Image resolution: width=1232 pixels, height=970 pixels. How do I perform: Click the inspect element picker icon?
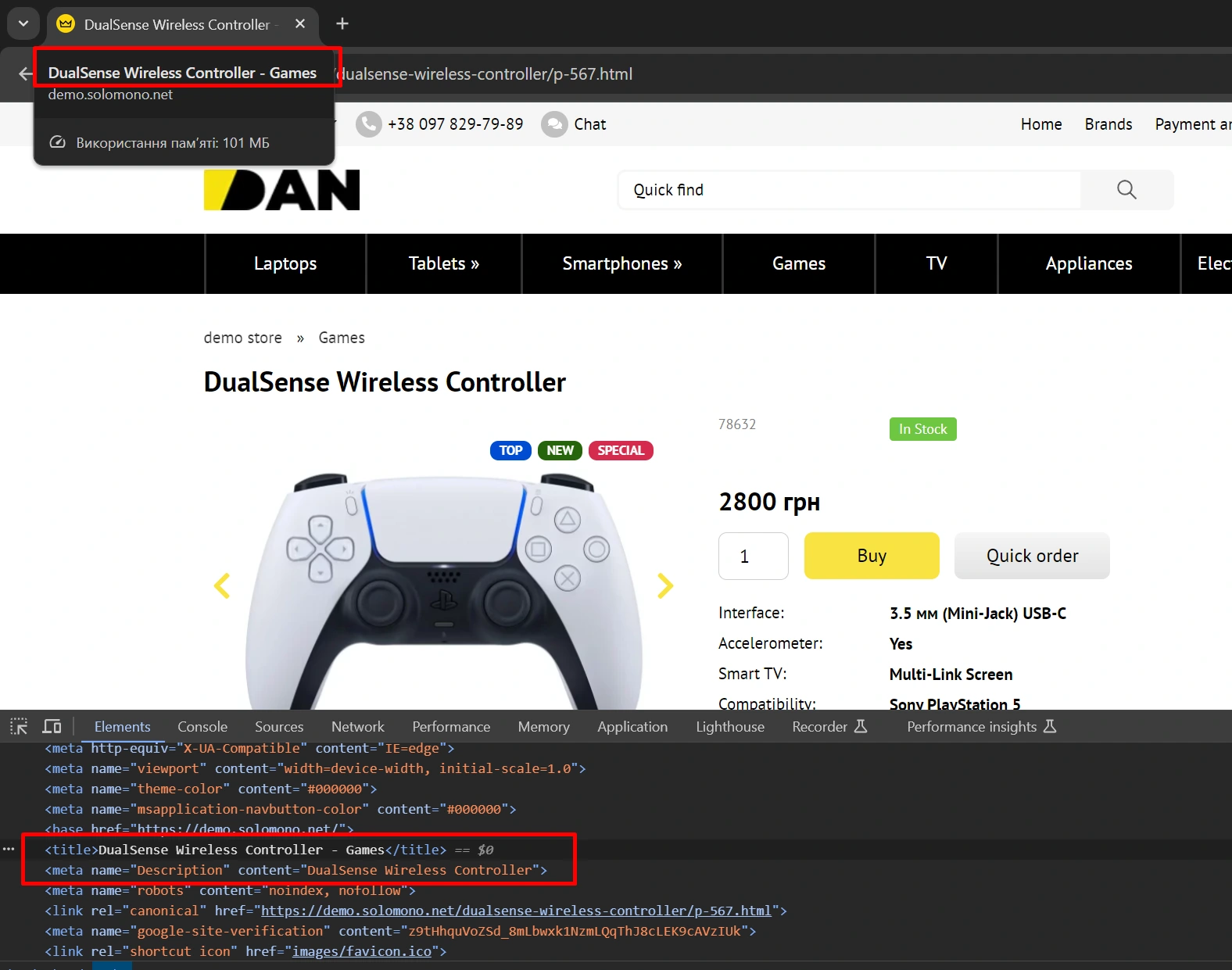click(x=19, y=726)
